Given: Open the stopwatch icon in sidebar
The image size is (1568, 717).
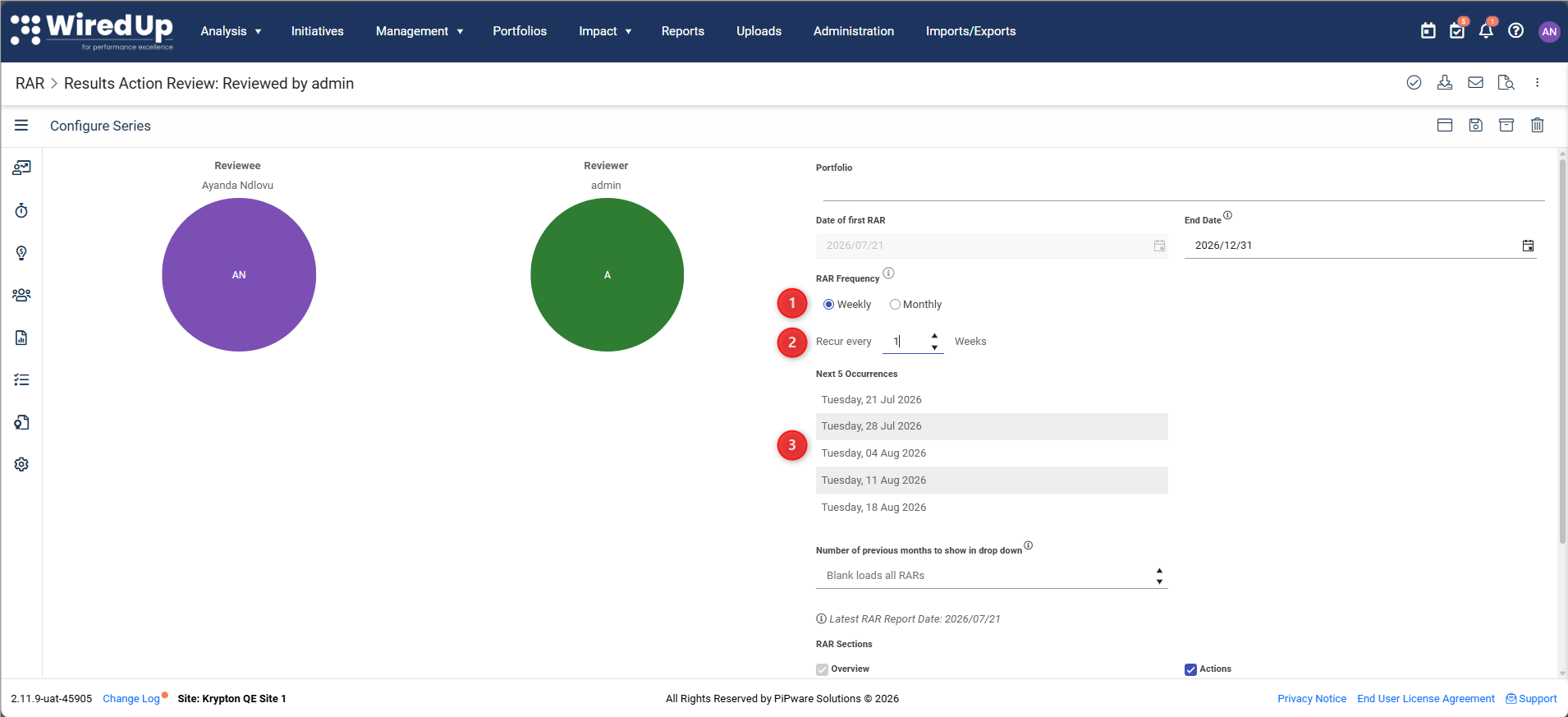Looking at the screenshot, I should 21,211.
